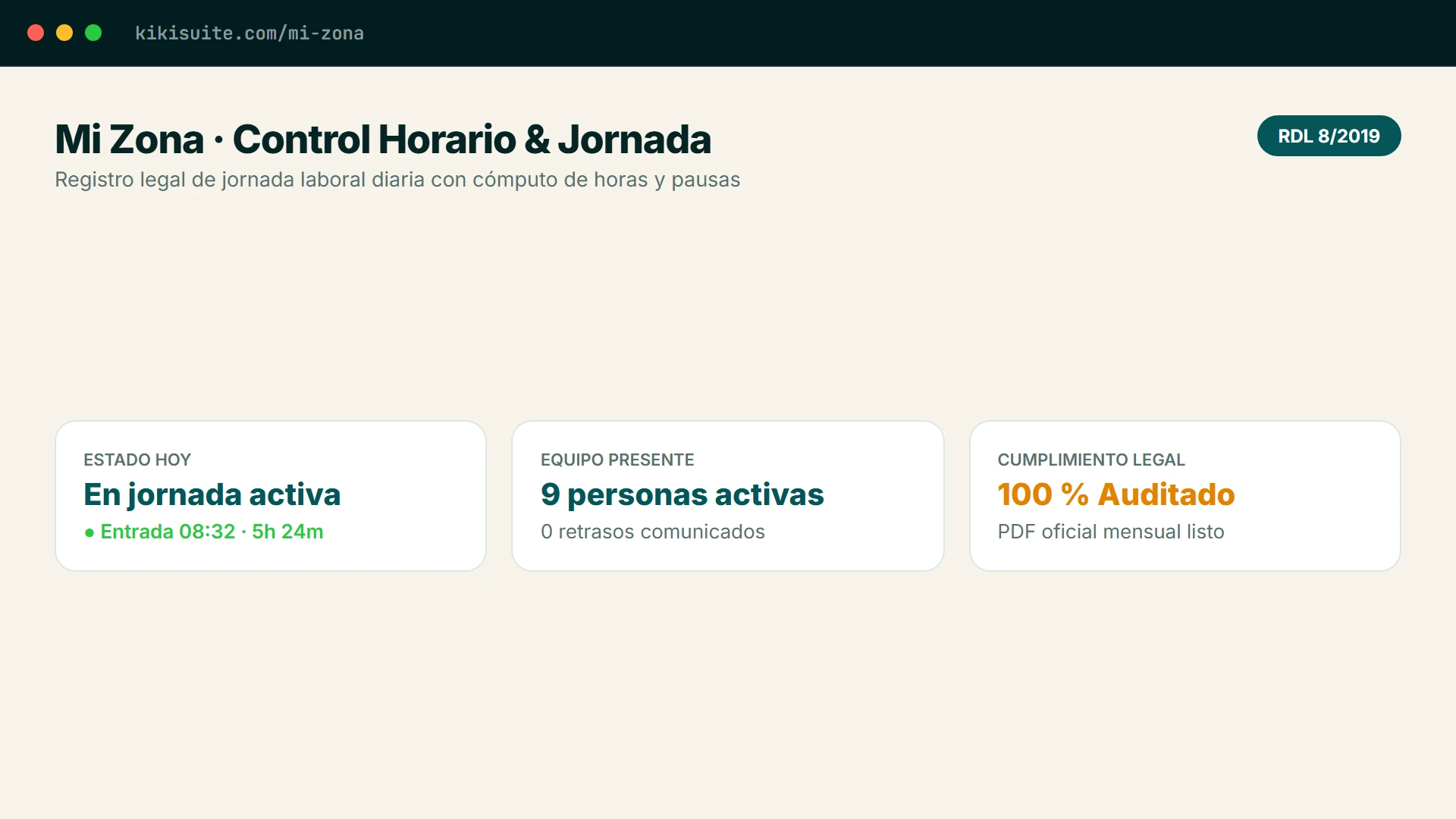Screen dimensions: 1456x819
Task: Click the green maximize window dot
Action: coord(93,33)
